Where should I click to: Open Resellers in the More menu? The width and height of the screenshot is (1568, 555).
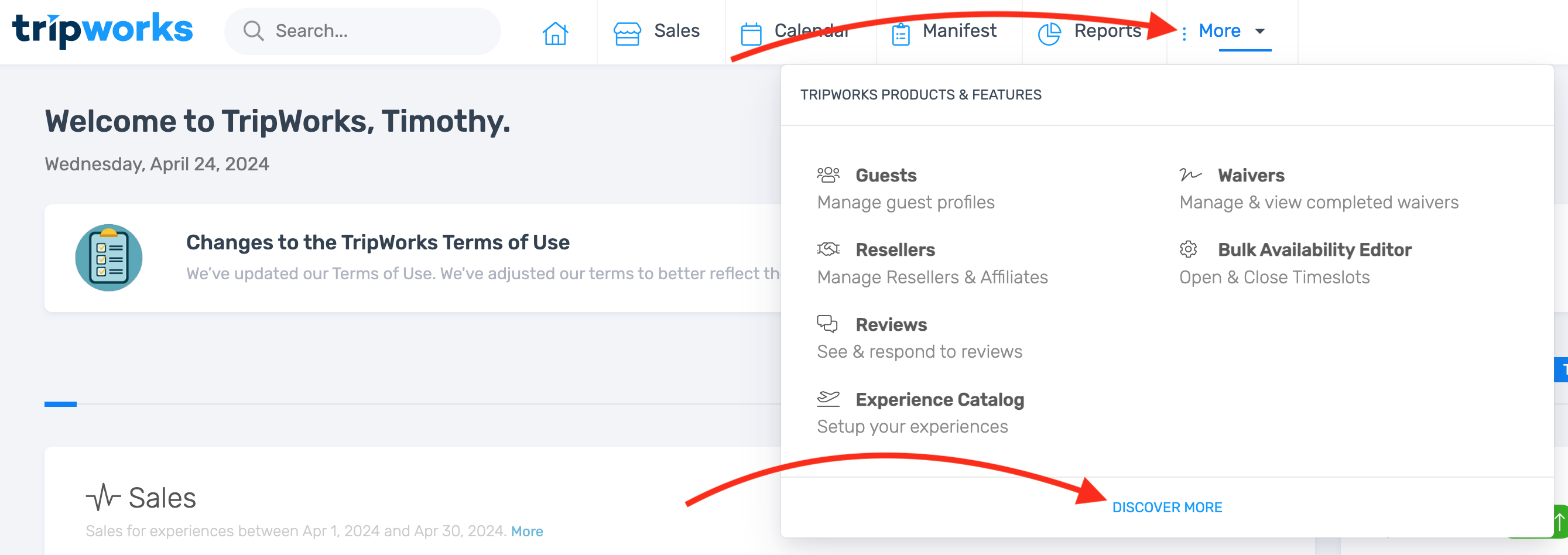coord(895,249)
